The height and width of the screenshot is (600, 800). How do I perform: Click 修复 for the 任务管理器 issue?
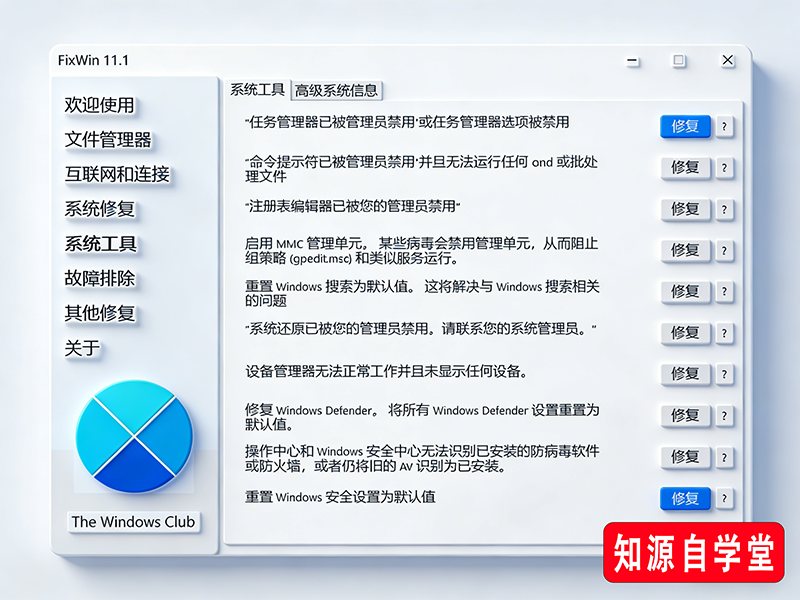(684, 126)
